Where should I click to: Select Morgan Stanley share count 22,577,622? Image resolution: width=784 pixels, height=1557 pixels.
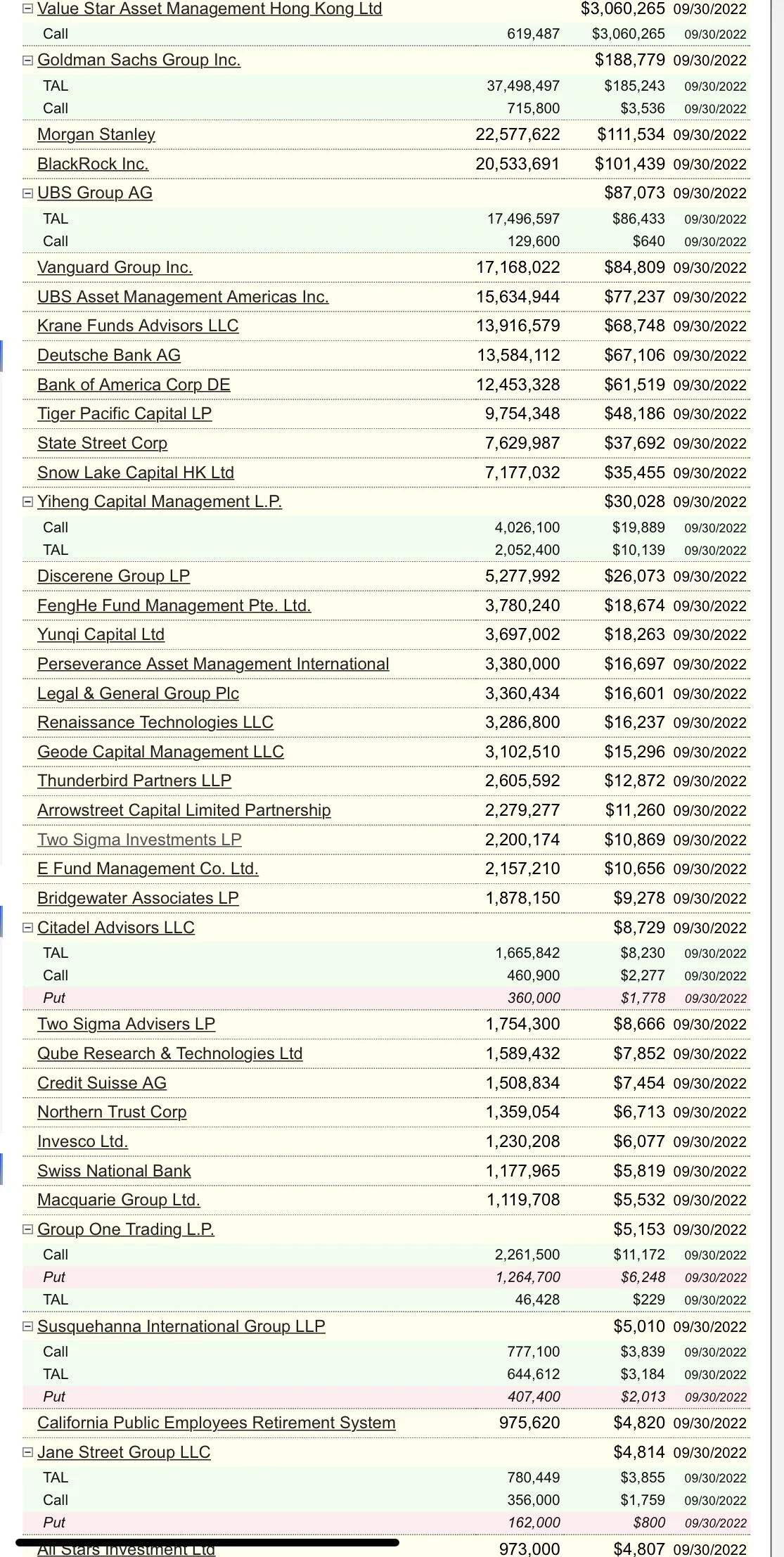pyautogui.click(x=518, y=134)
